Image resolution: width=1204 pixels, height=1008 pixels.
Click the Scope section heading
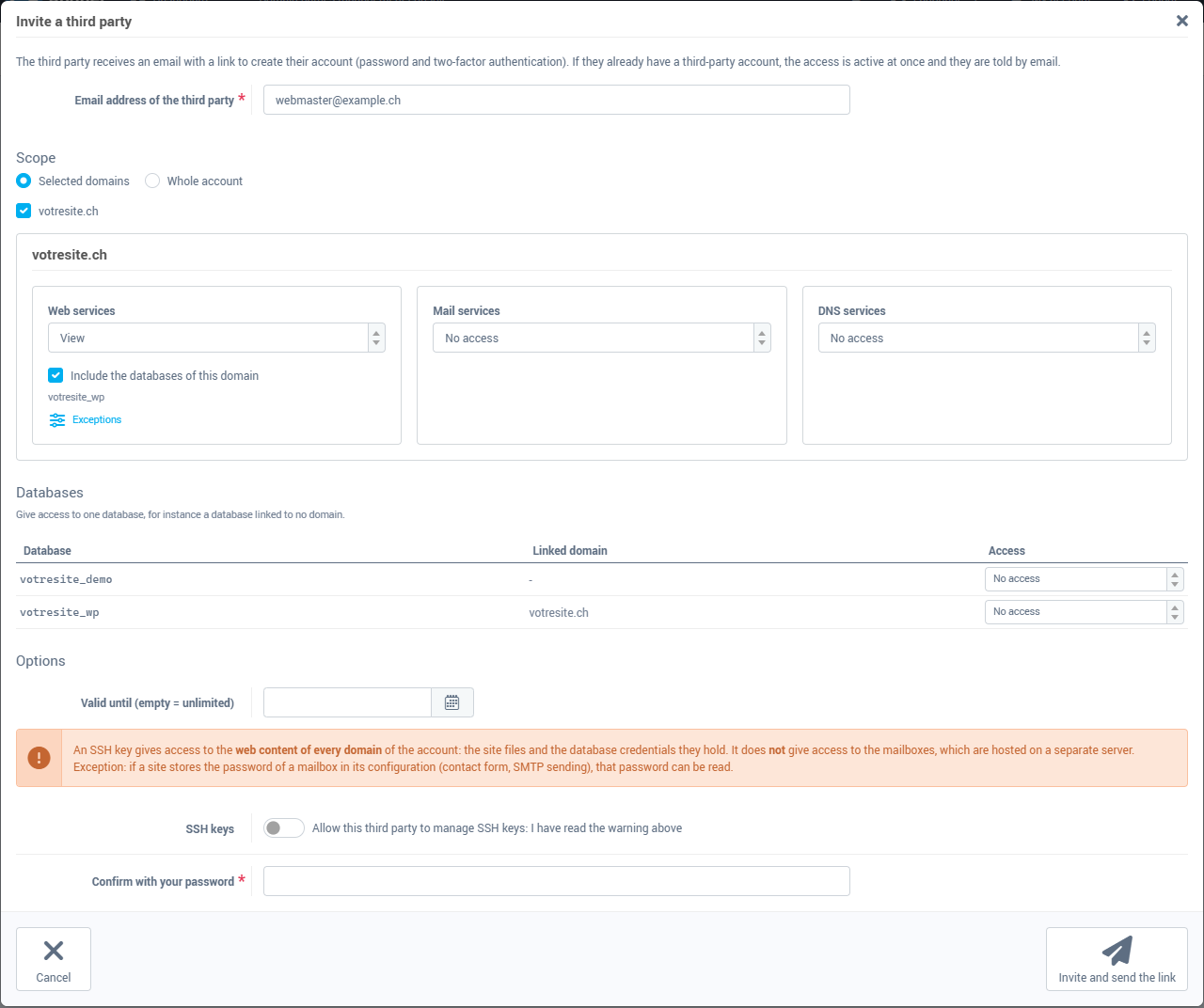(36, 158)
